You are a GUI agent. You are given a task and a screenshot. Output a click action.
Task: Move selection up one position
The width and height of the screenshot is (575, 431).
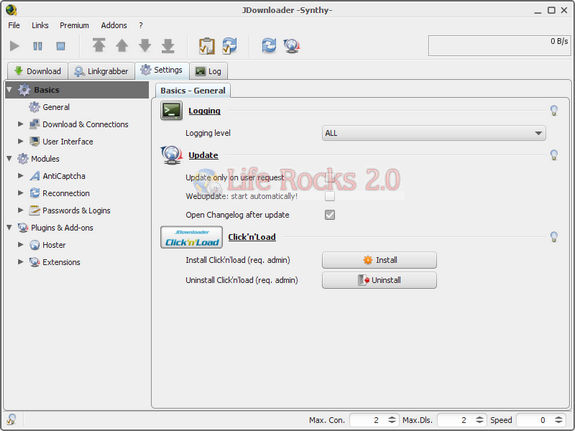point(122,45)
